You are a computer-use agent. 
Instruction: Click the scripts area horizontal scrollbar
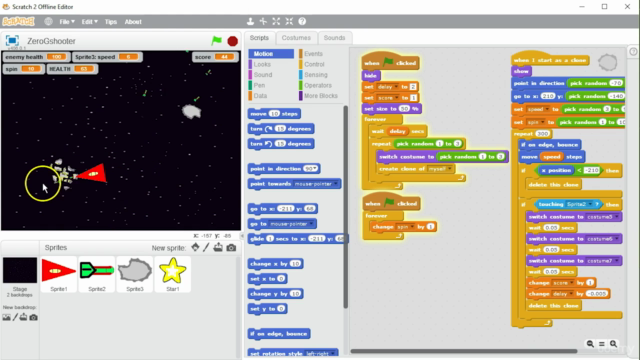coord(464,351)
